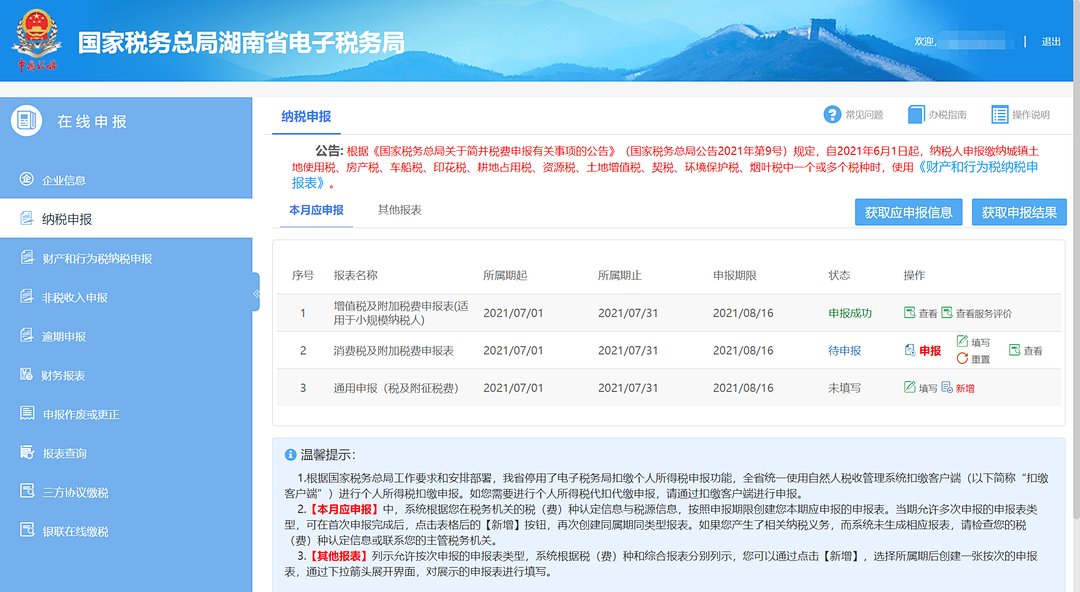Open the 《财产和行为税纳税申报表》 link
The image size is (1080, 592).
coord(978,167)
